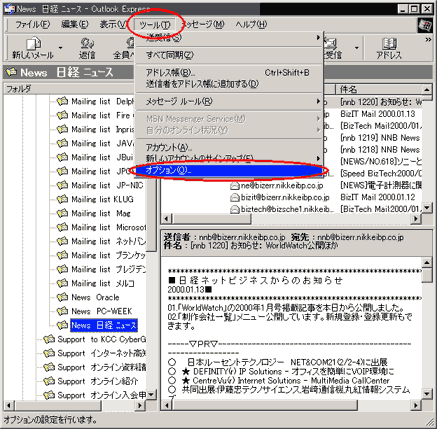
Task: Open the New Mail dropdown arrow
Action: [60, 48]
